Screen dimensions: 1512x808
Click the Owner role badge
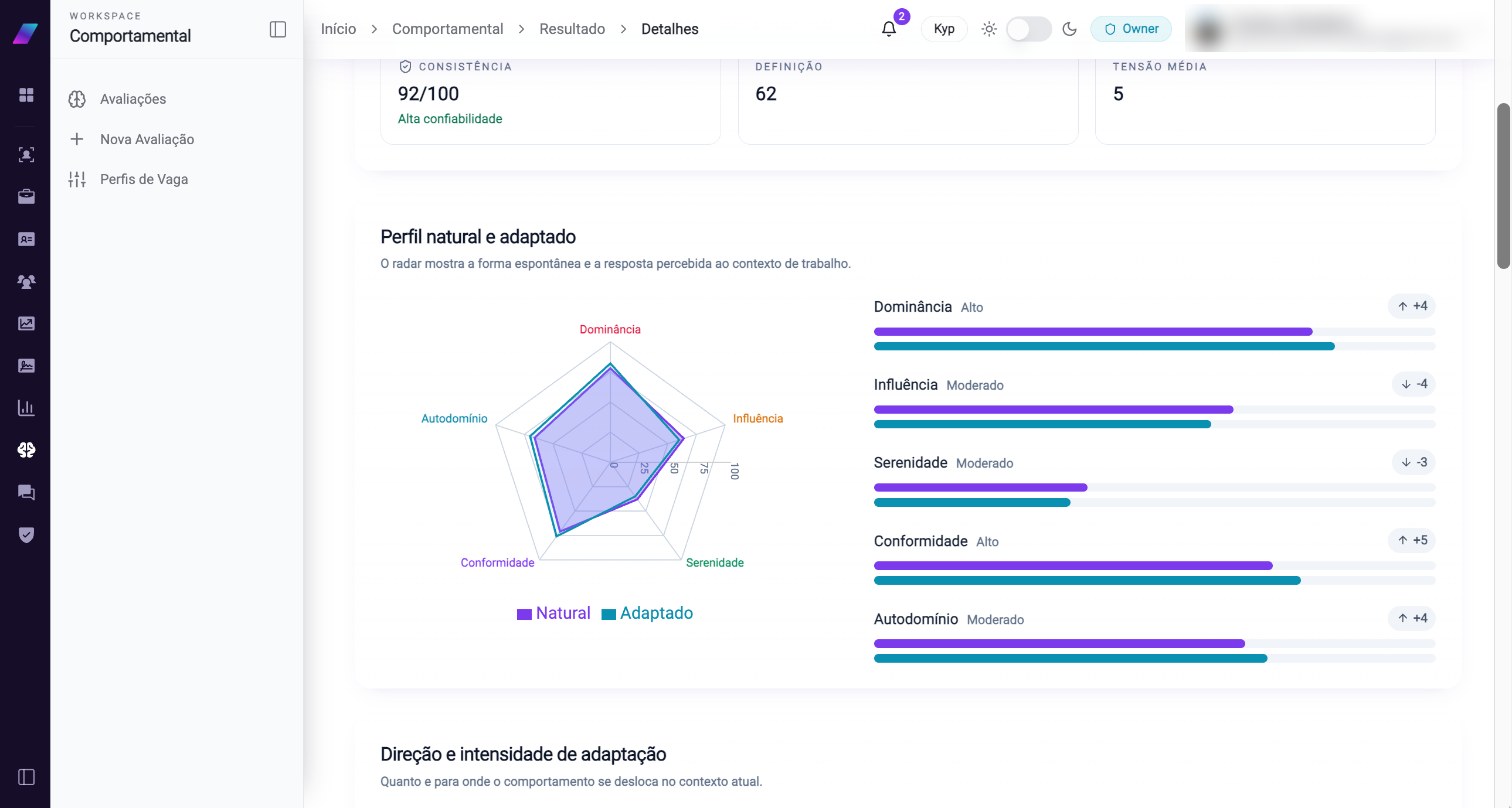[1131, 29]
